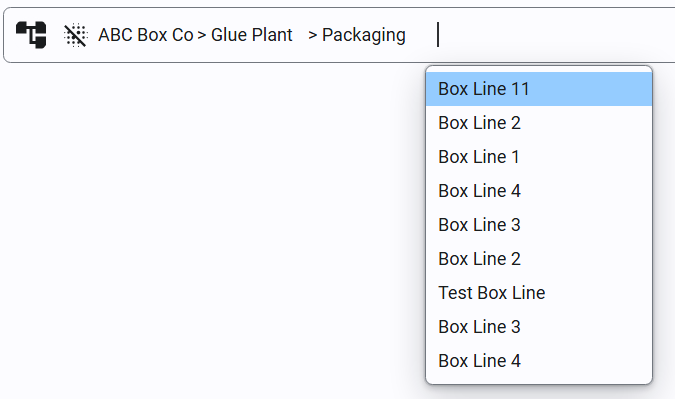
Task: Open the Packaging breadcrumb level
Action: 364,35
